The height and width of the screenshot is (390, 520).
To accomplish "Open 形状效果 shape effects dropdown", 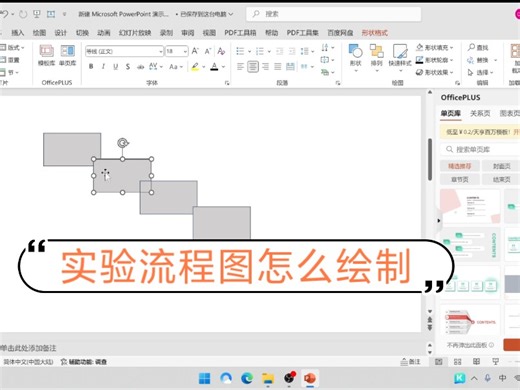I will coord(434,72).
